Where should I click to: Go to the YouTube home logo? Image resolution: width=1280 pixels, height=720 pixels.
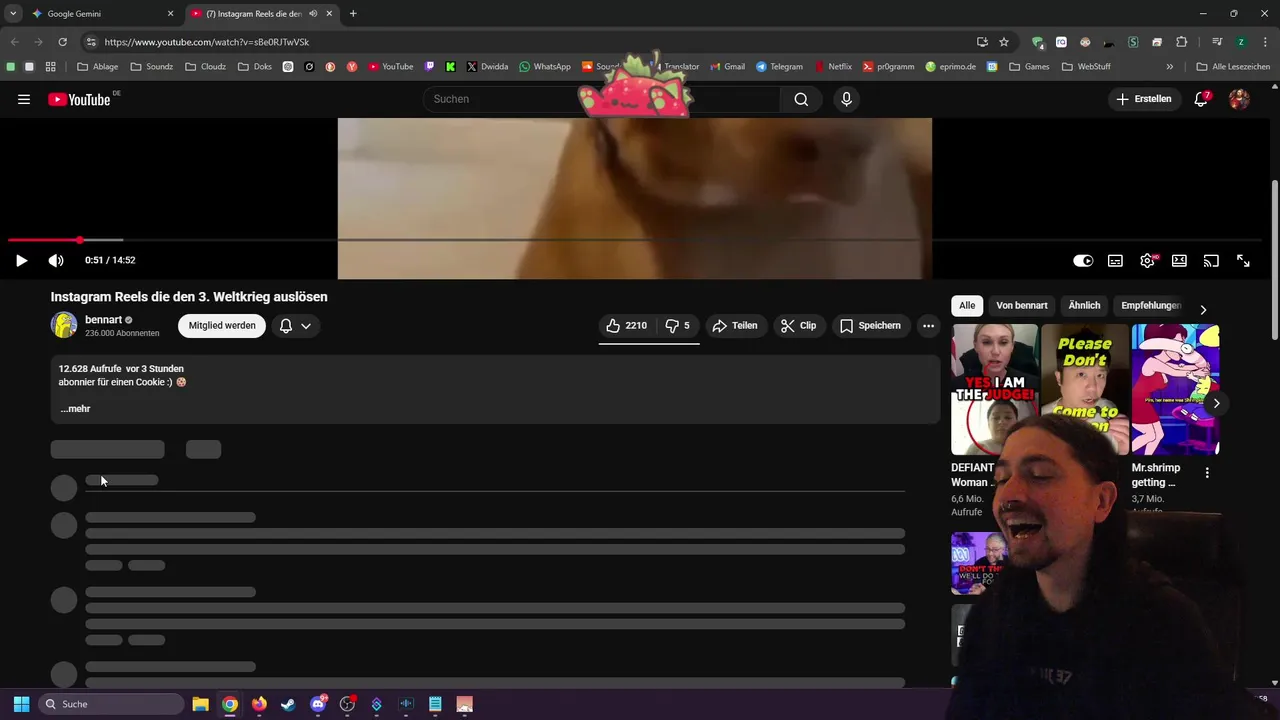pyautogui.click(x=79, y=99)
